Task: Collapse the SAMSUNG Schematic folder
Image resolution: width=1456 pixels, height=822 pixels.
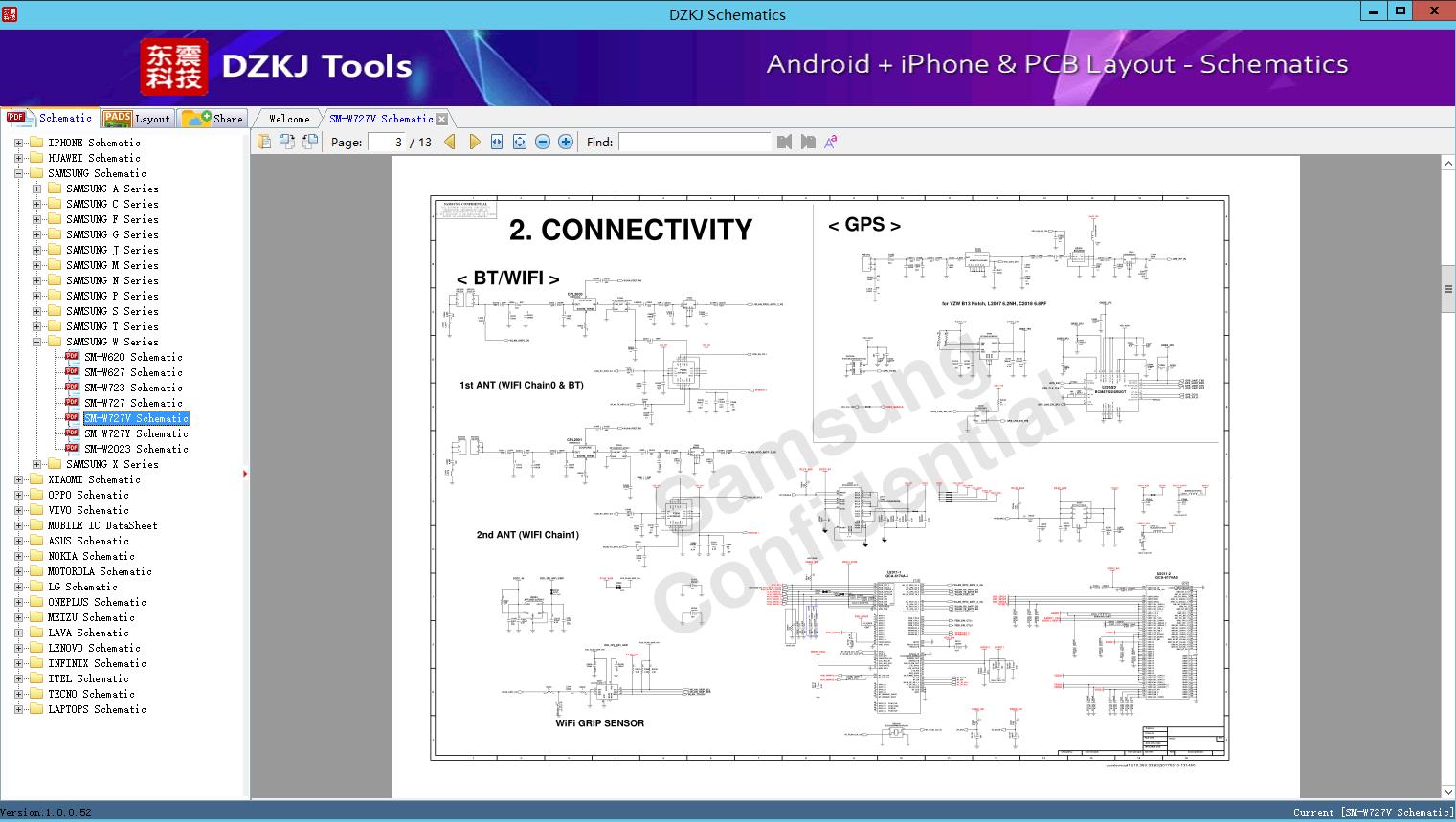Action: tap(18, 173)
